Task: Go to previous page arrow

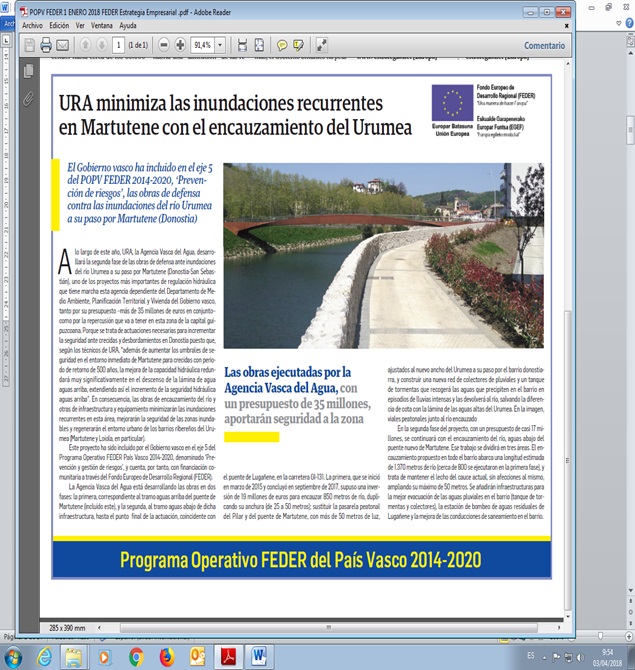Action: click(x=85, y=44)
